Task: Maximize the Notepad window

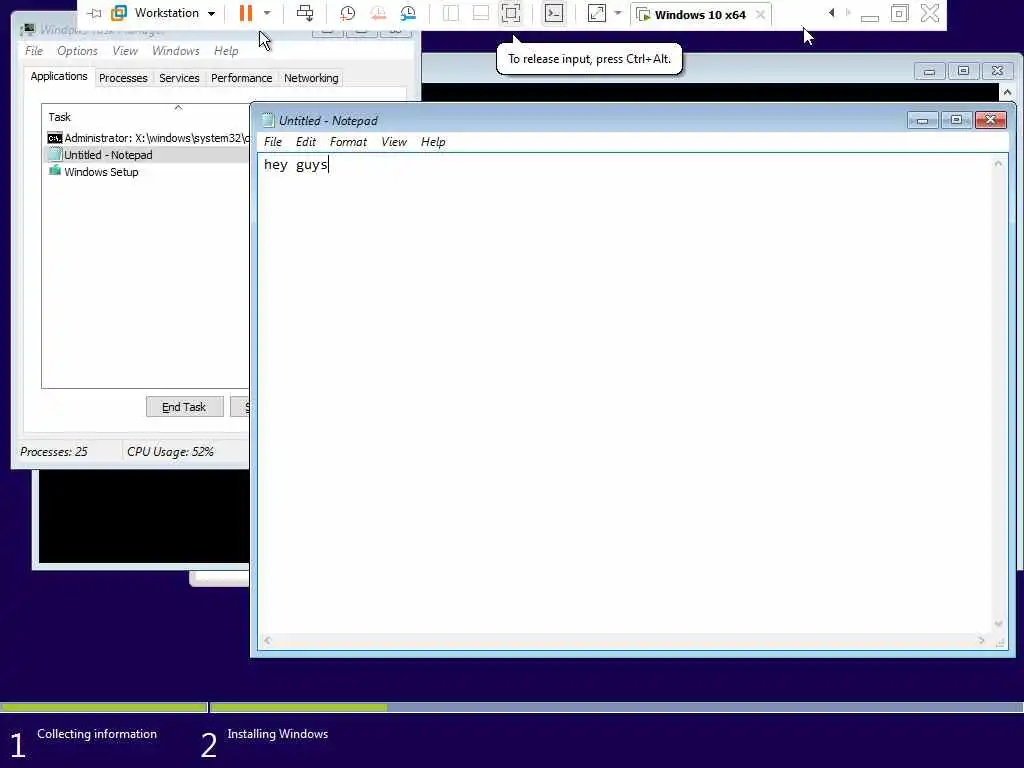Action: click(x=956, y=120)
